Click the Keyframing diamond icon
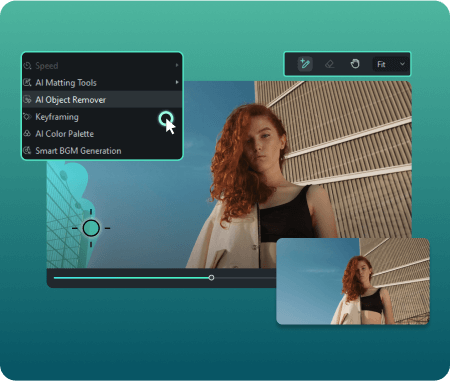The width and height of the screenshot is (450, 381). click(x=27, y=117)
